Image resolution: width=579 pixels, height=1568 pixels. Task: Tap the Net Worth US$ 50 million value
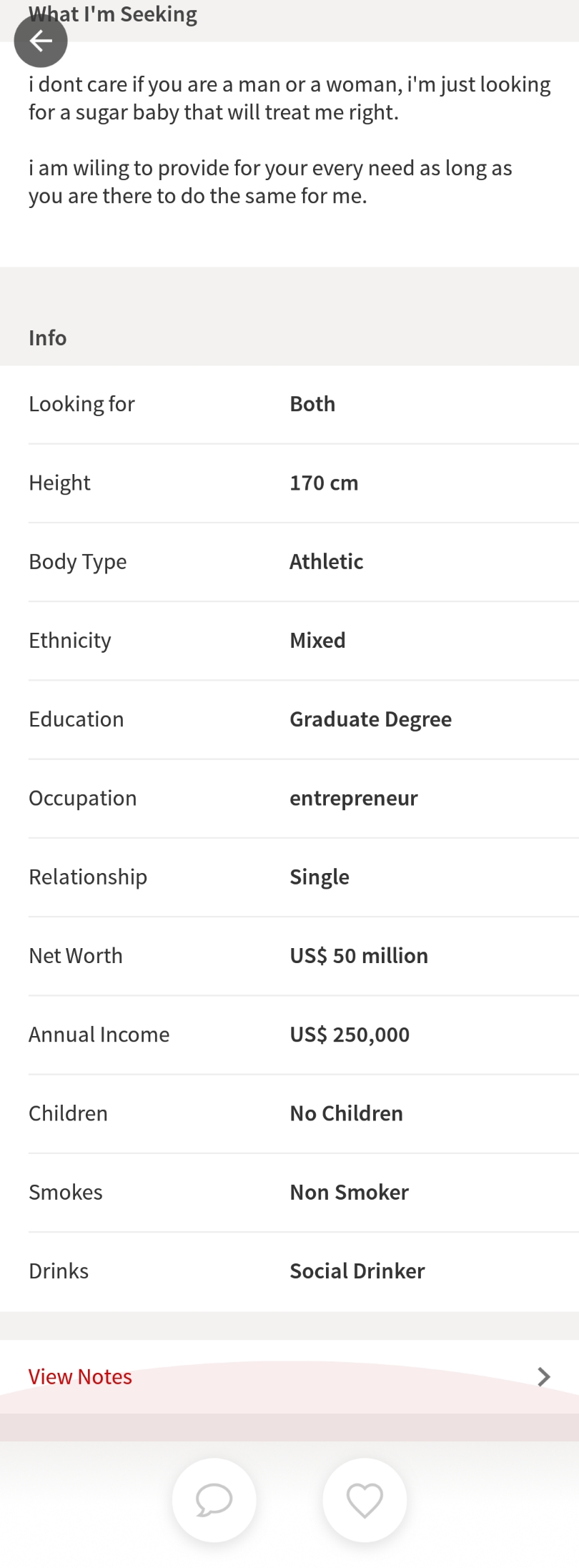359,955
